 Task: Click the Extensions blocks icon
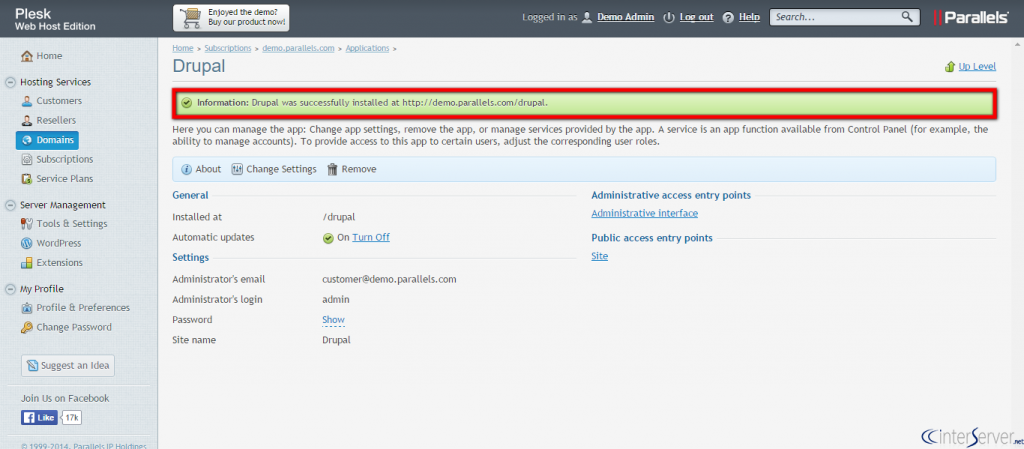click(27, 263)
